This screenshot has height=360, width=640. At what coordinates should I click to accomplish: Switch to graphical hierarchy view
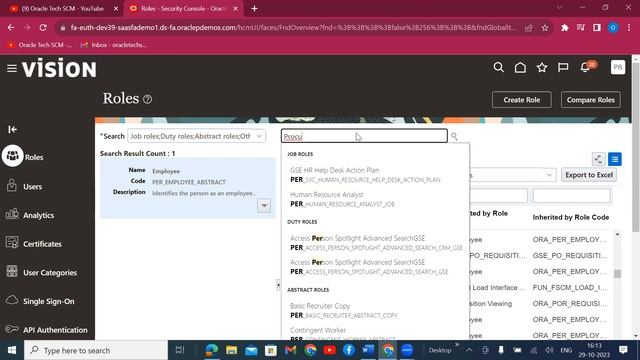coord(598,159)
